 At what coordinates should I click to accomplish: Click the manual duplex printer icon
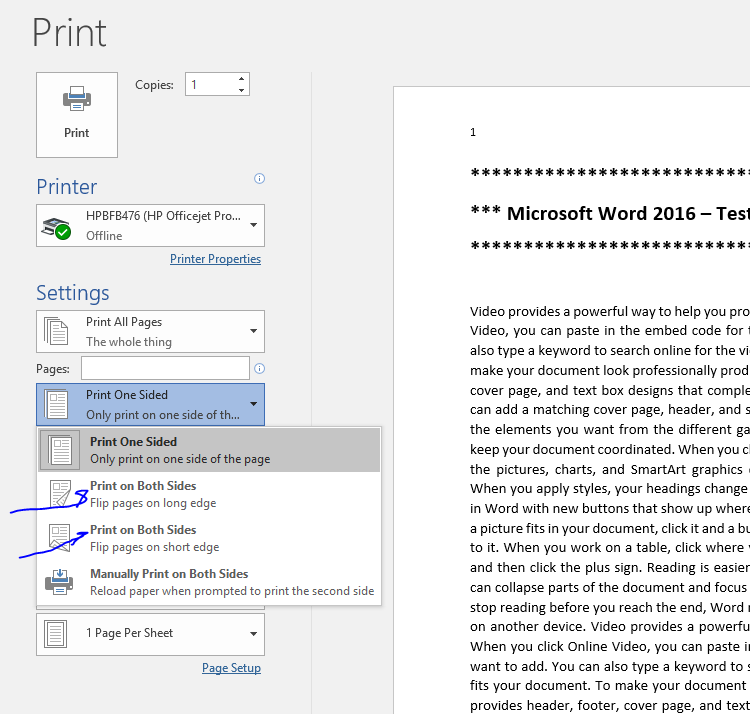[59, 582]
